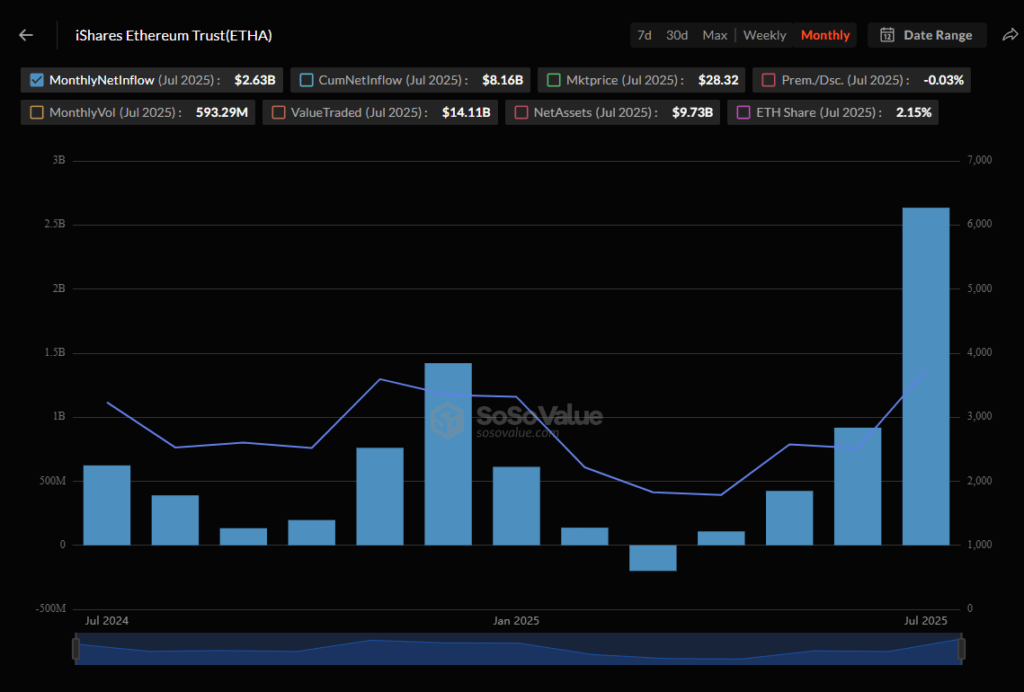
Task: Enable the NetAssets series checkbox
Action: click(521, 112)
